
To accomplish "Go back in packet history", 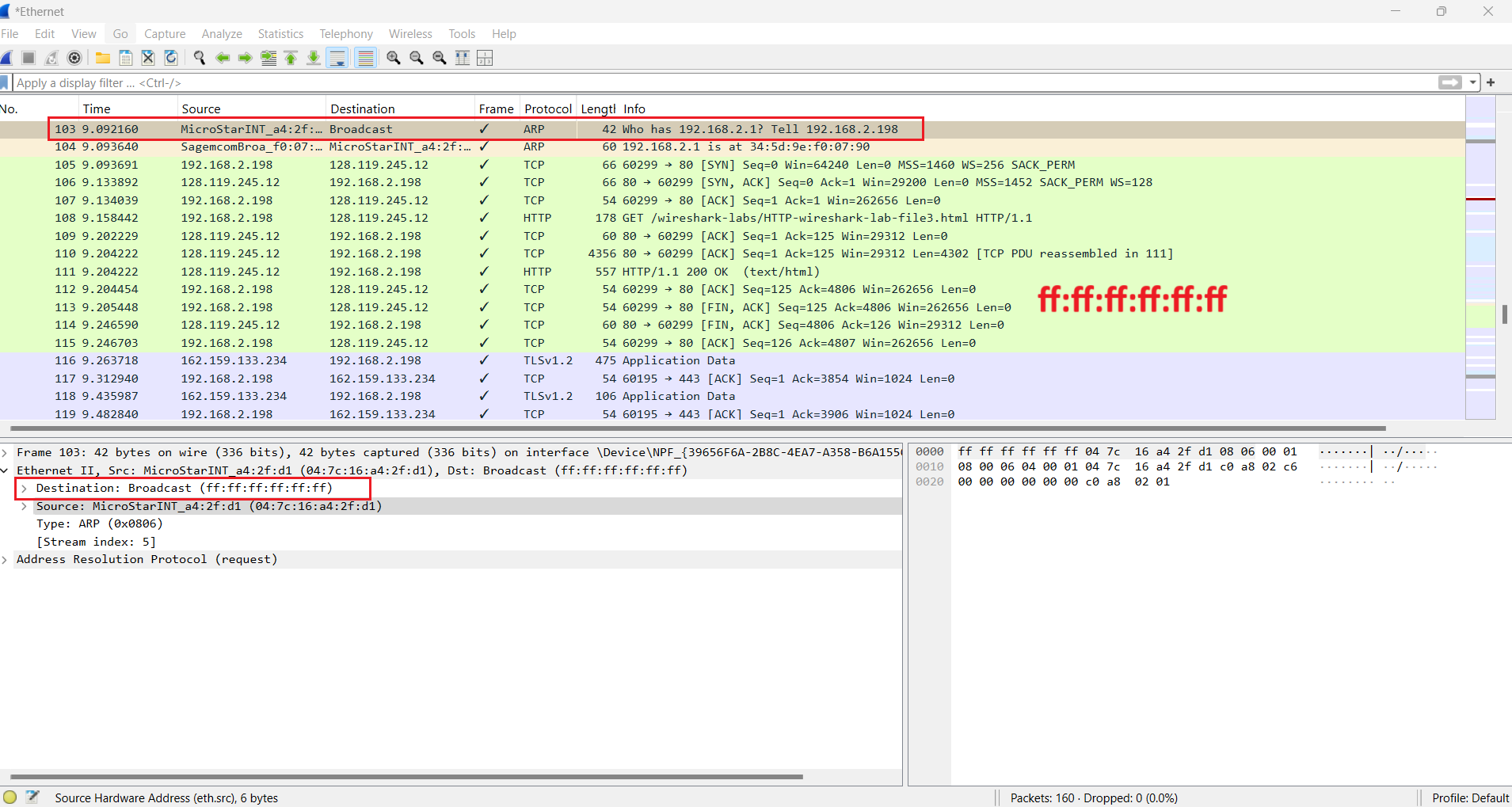I will coord(223,58).
